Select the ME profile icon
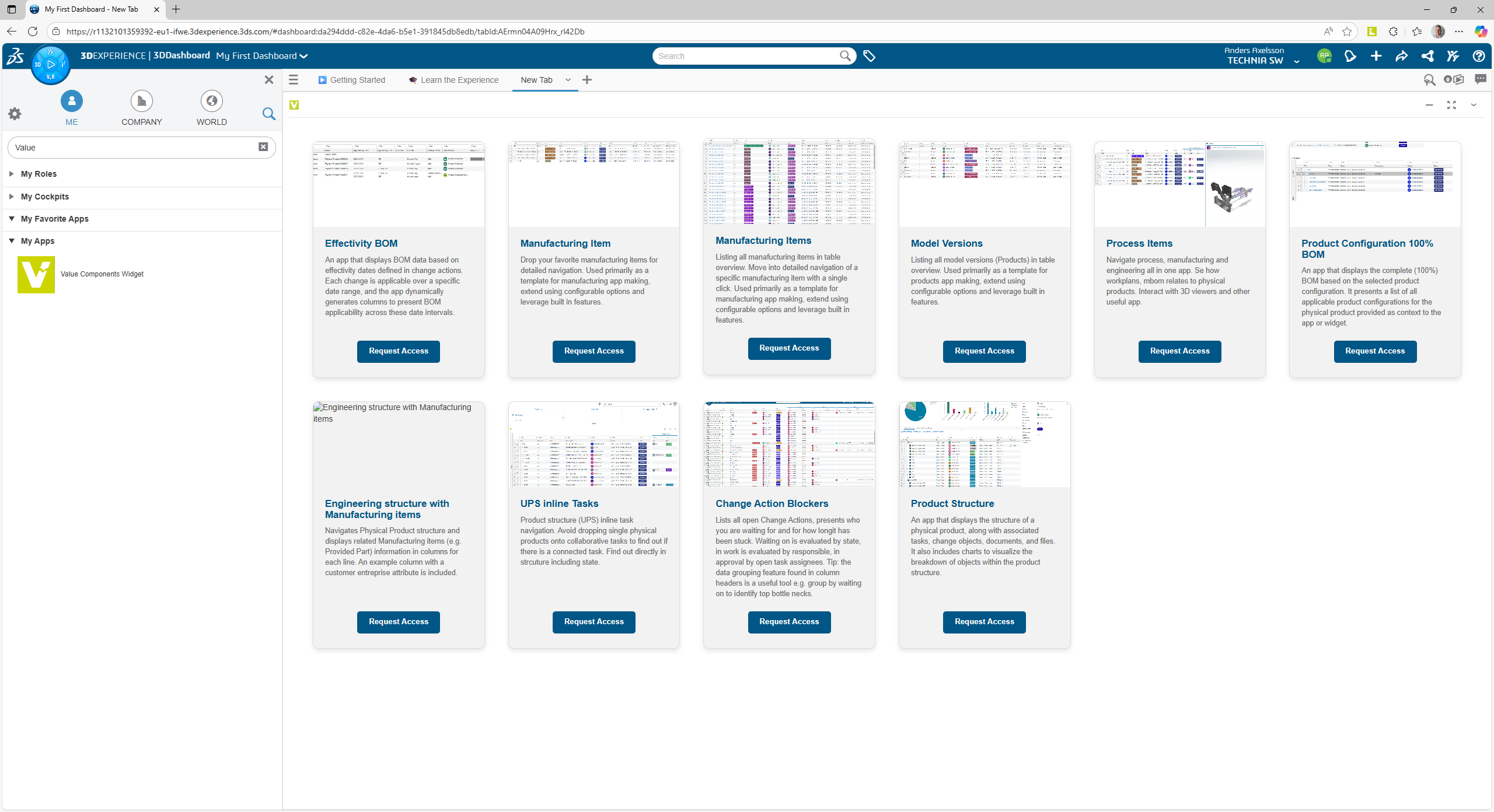Image resolution: width=1494 pixels, height=812 pixels. click(x=72, y=101)
